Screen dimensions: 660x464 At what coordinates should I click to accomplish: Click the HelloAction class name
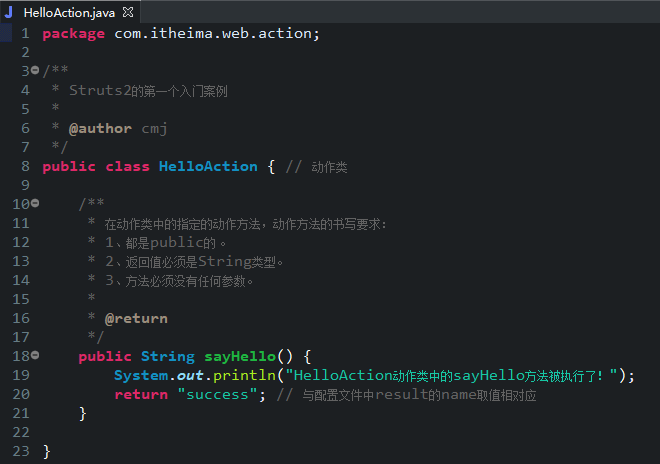(208, 166)
